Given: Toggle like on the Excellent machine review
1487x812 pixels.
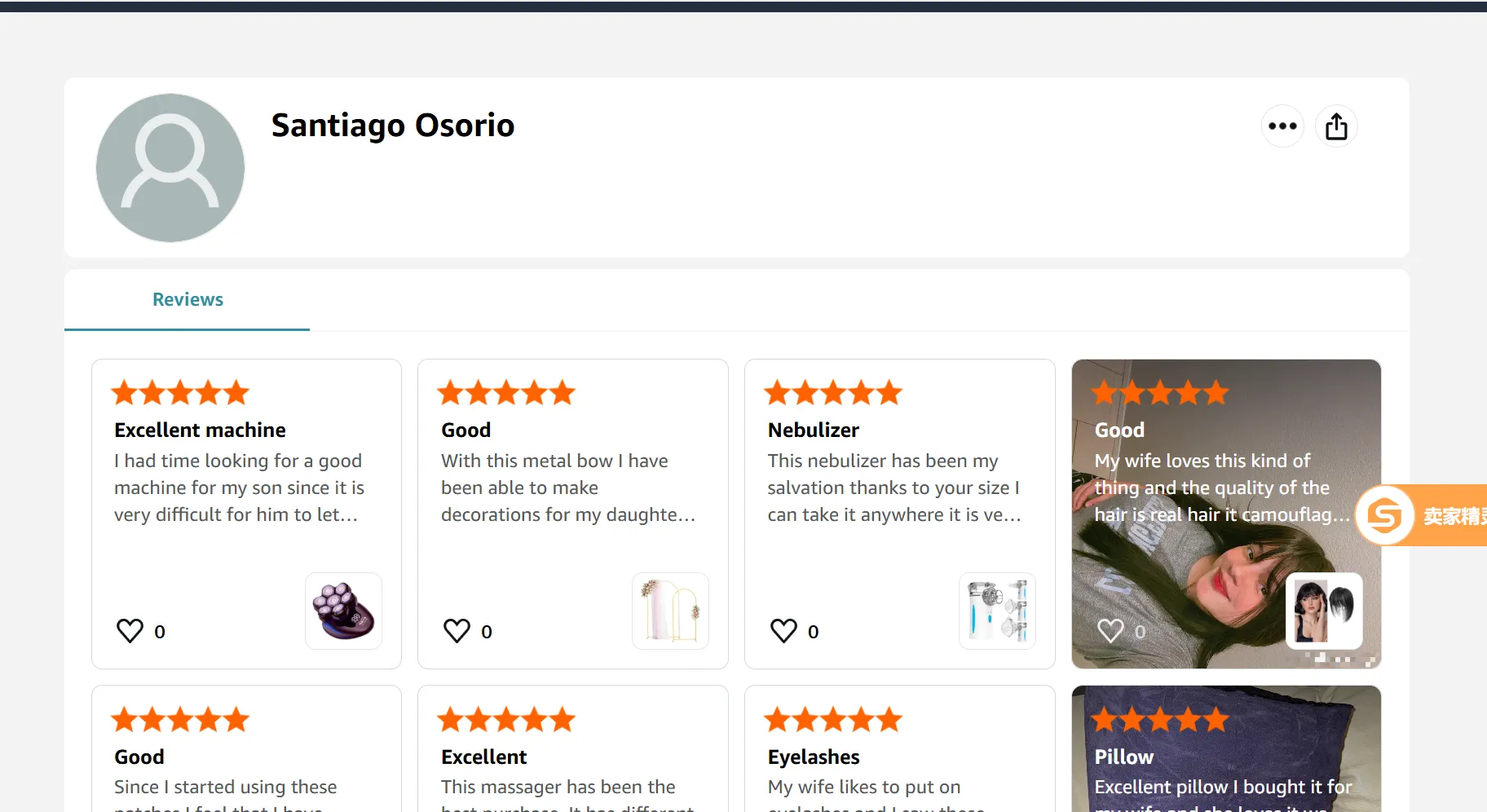Looking at the screenshot, I should click(x=130, y=629).
